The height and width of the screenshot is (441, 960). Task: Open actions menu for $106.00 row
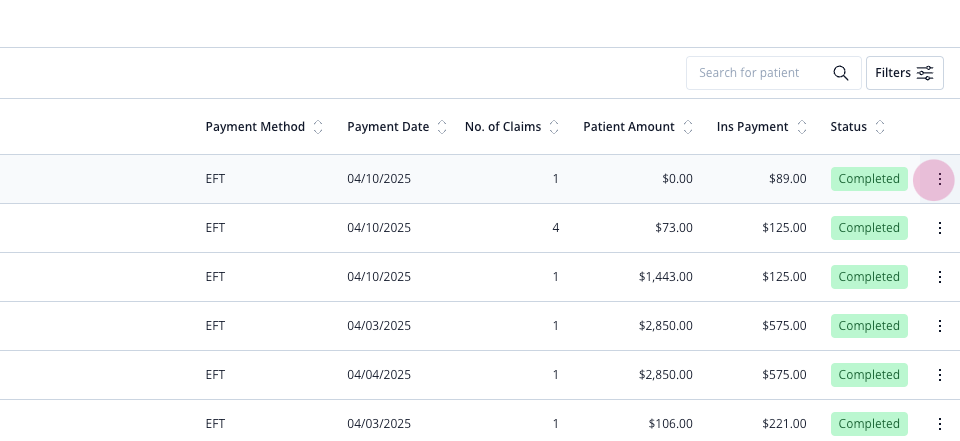pyautogui.click(x=939, y=424)
